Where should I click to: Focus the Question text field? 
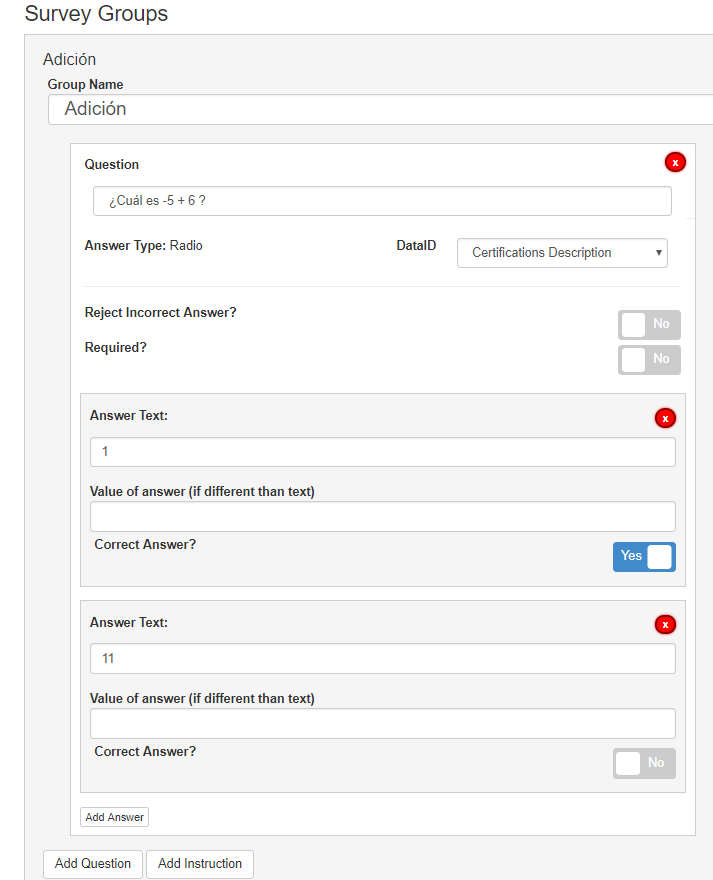point(382,201)
